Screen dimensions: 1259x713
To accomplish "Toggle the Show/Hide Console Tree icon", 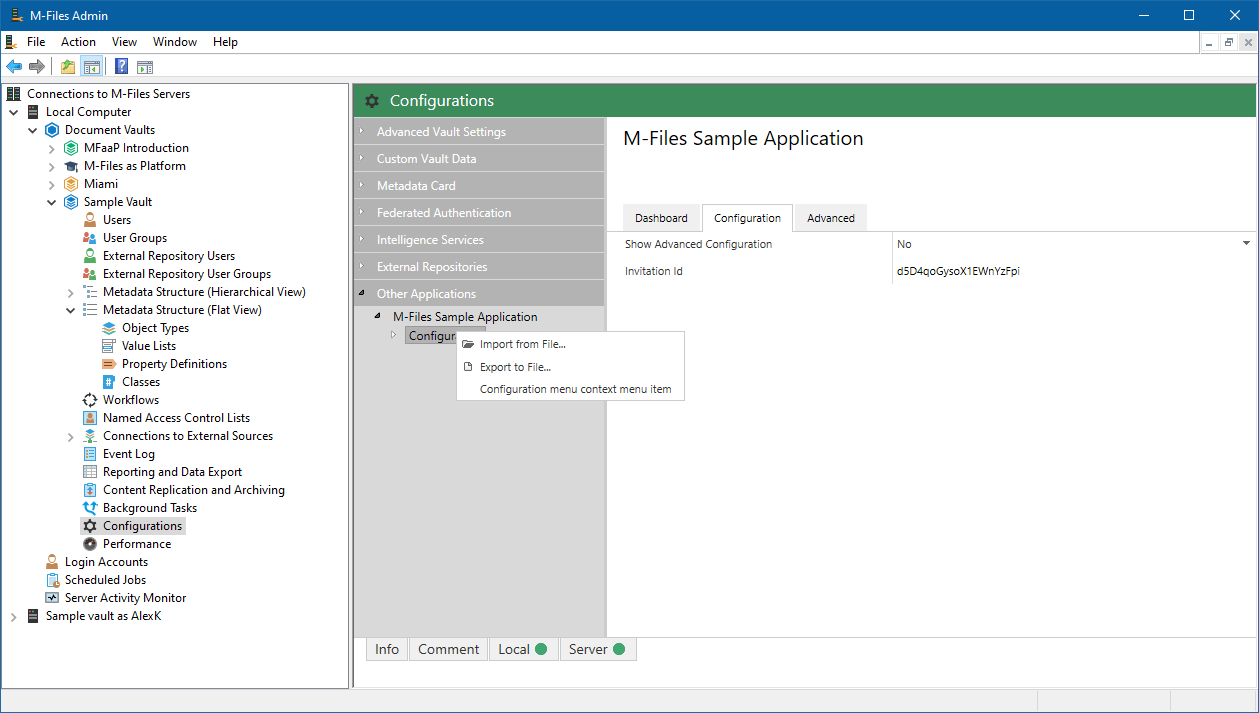I will pyautogui.click(x=91, y=67).
